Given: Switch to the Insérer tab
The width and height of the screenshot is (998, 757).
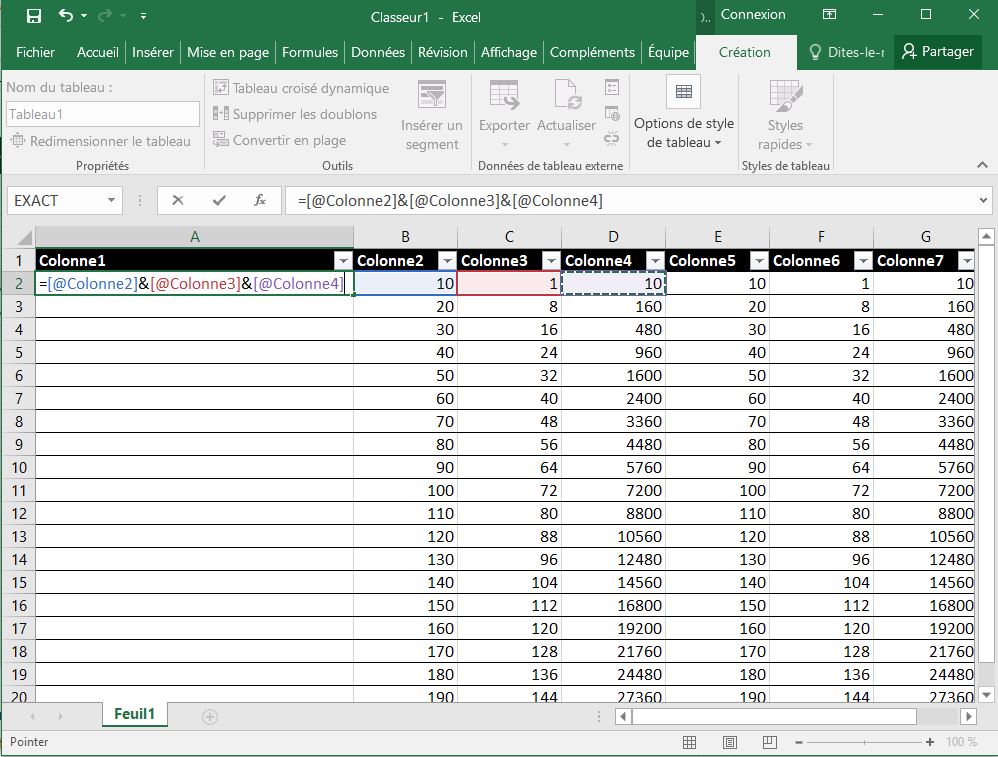Looking at the screenshot, I should coord(153,52).
